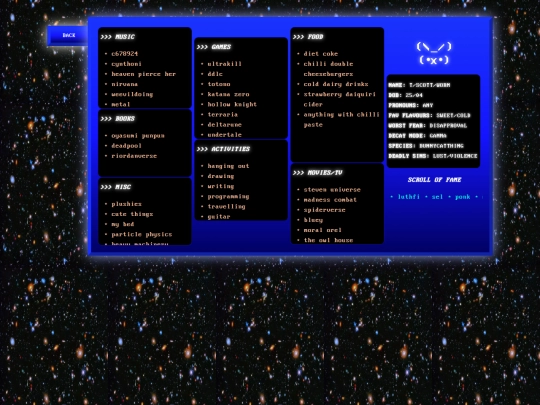Select 'undertale' in the games list
This screenshot has height=405, width=540.
tap(225, 135)
